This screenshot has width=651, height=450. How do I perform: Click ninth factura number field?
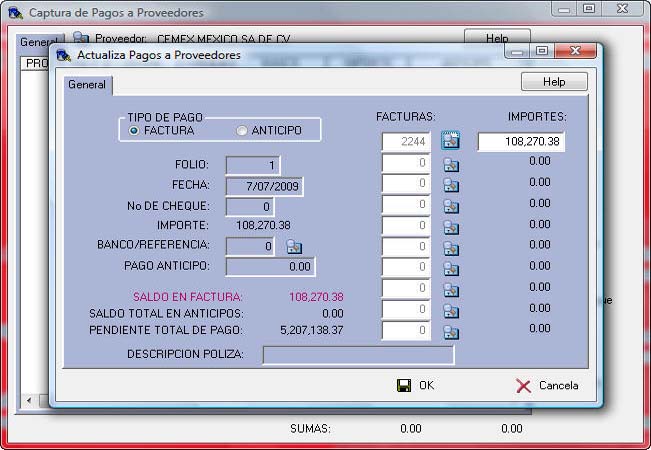point(406,309)
